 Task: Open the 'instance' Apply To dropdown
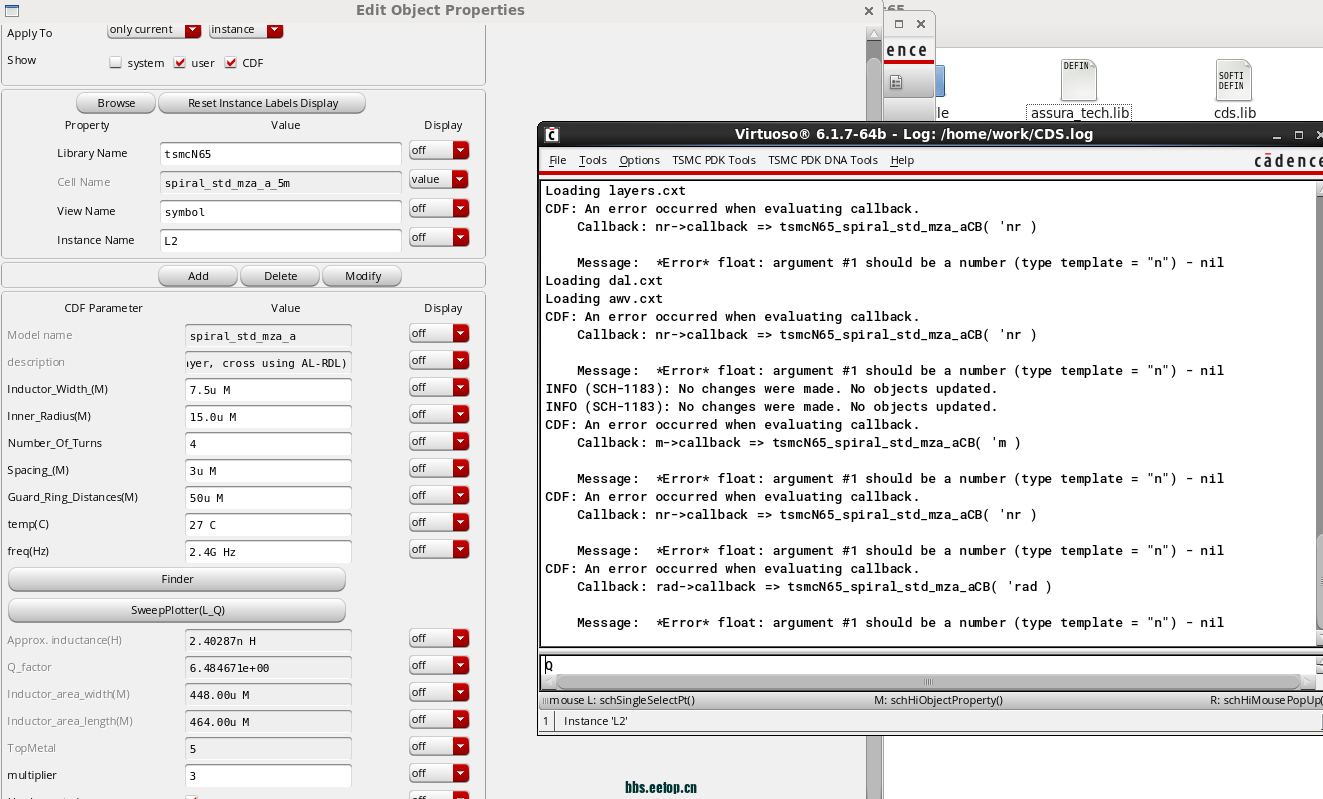coord(246,29)
